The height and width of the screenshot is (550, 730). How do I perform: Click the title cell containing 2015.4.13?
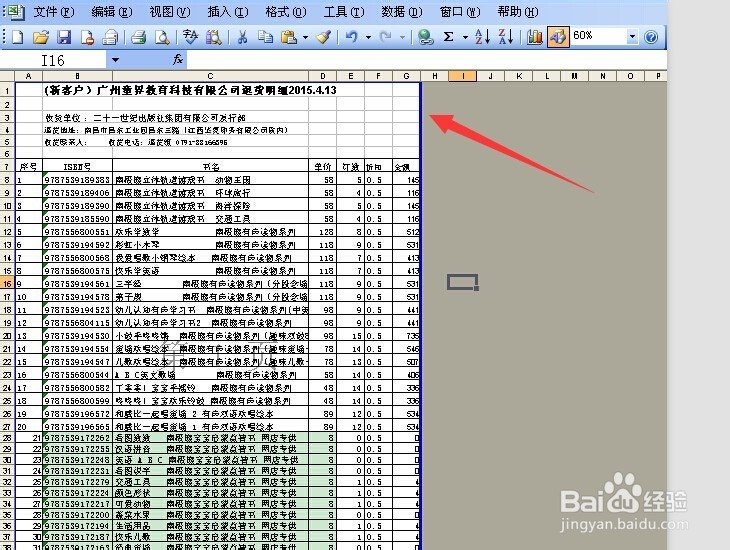190,90
